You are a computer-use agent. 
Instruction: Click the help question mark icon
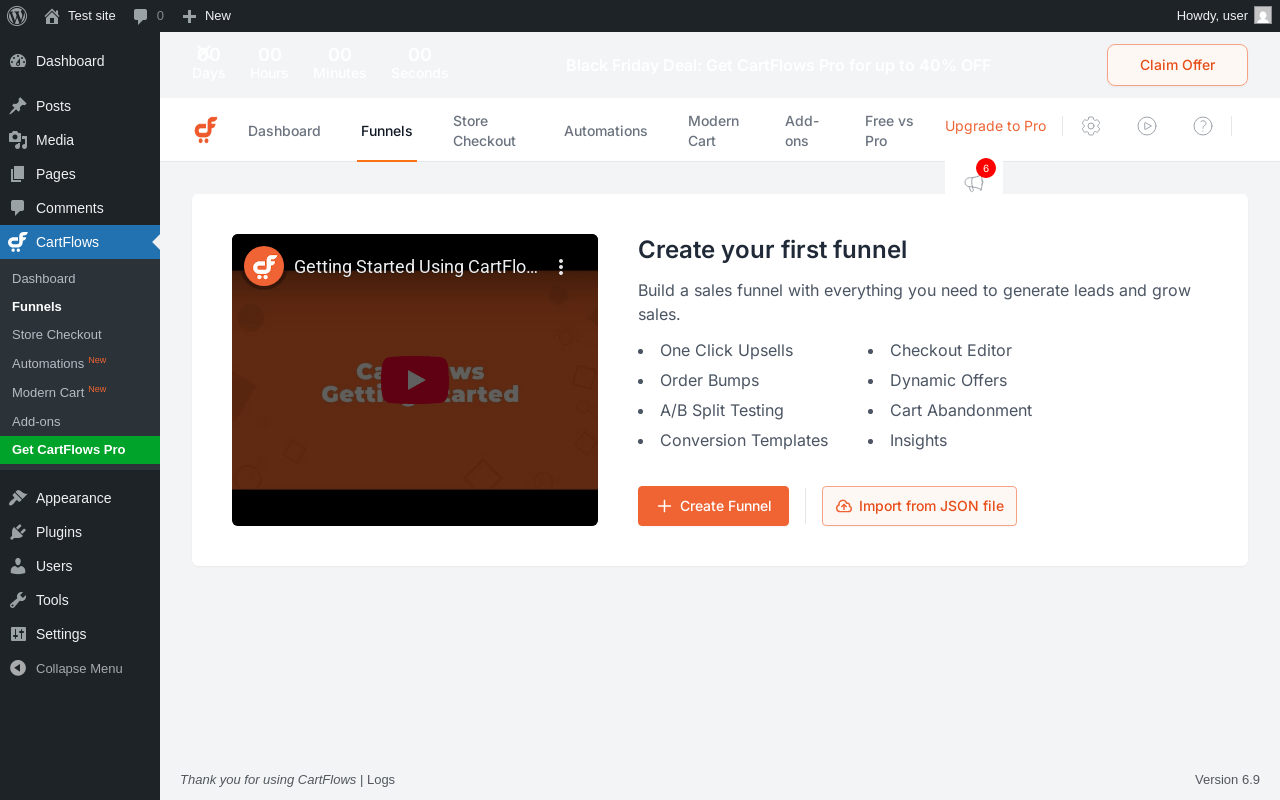1203,126
